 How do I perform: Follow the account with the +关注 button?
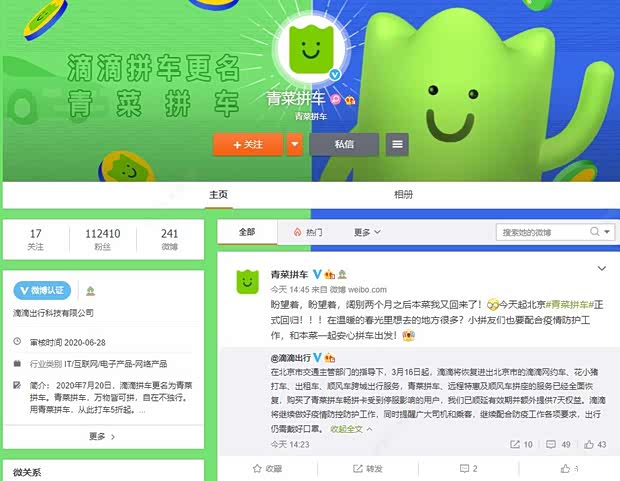point(248,144)
